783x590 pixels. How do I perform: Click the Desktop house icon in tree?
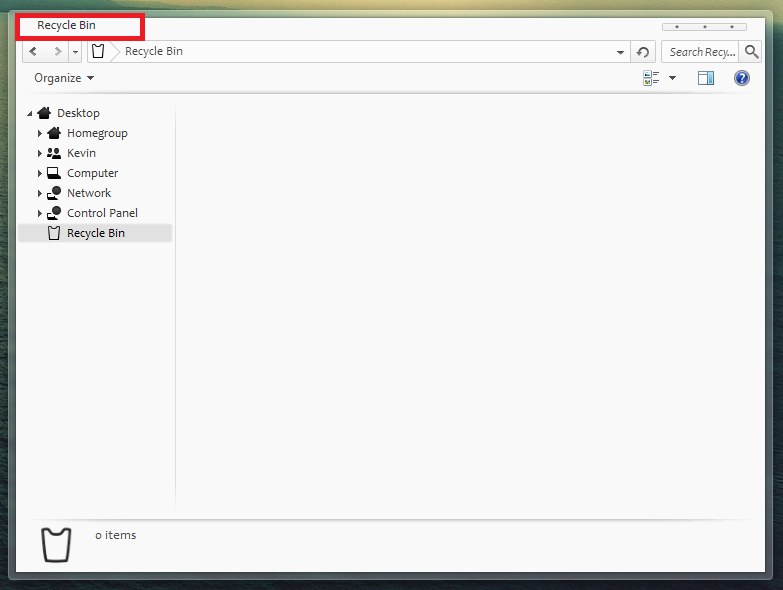point(44,113)
